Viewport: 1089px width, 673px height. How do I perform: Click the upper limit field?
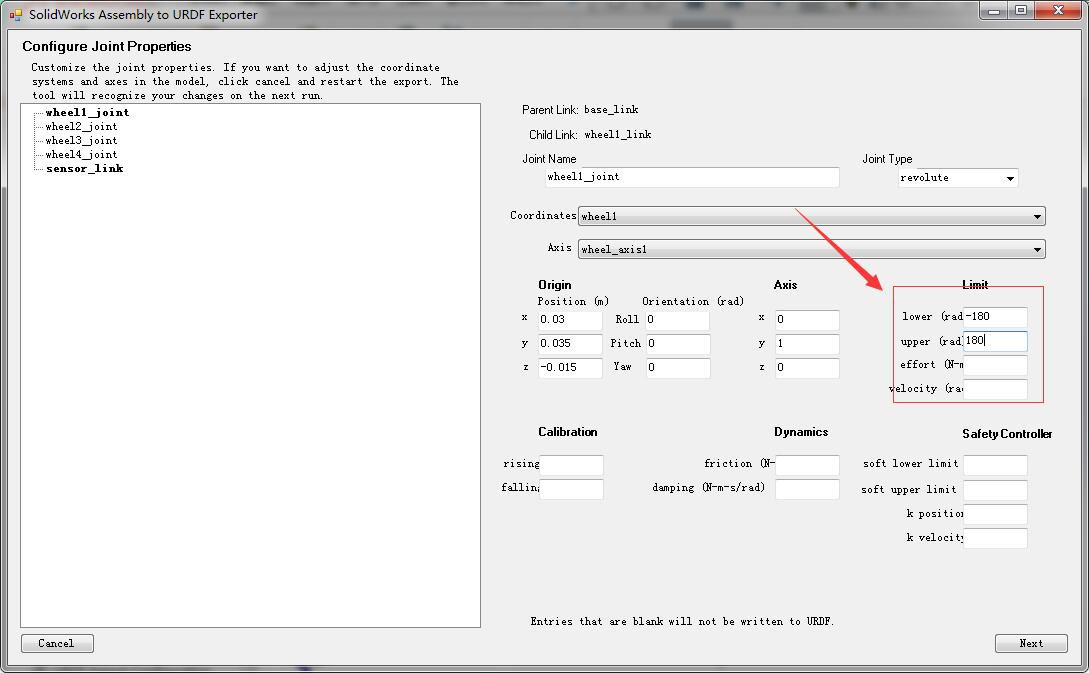pos(995,341)
